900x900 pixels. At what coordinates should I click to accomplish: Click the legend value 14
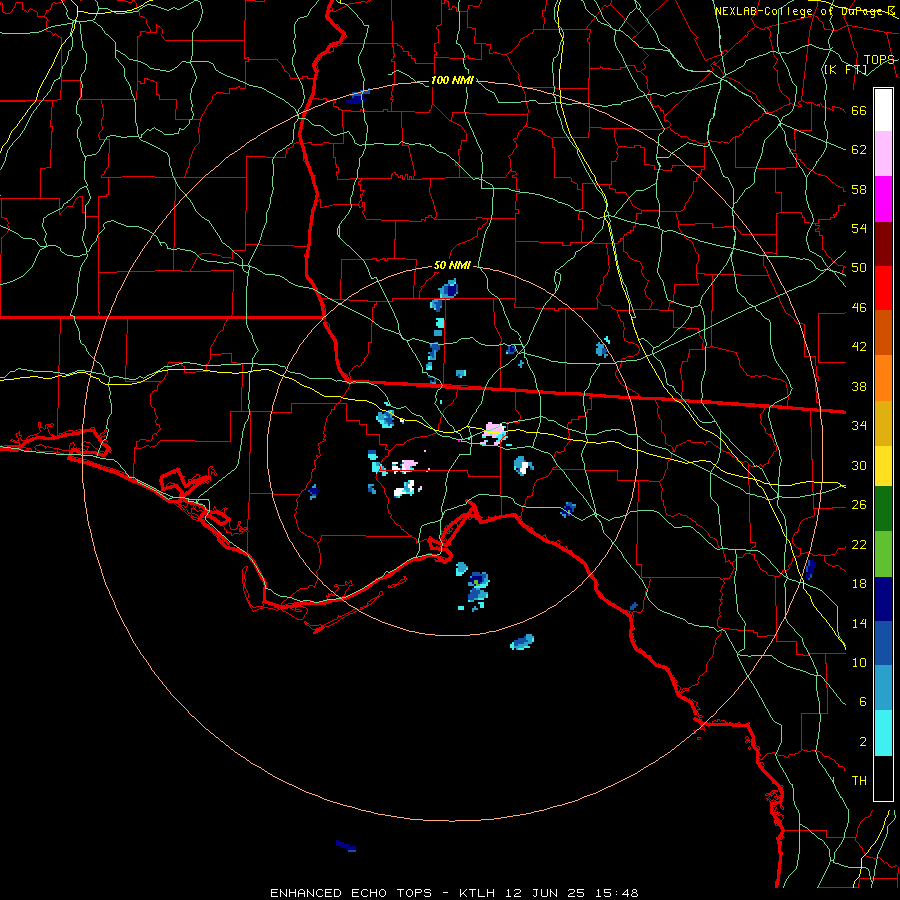(x=859, y=623)
